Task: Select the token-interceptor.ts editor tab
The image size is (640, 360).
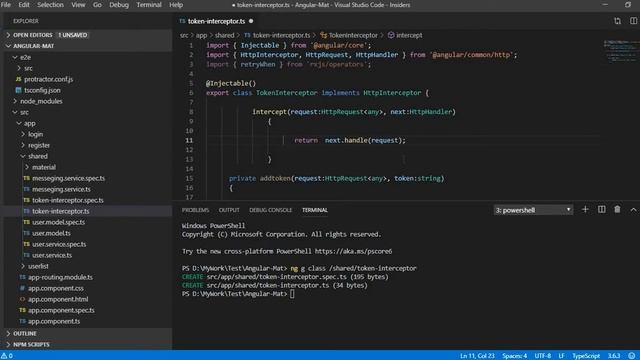Action: (x=216, y=21)
